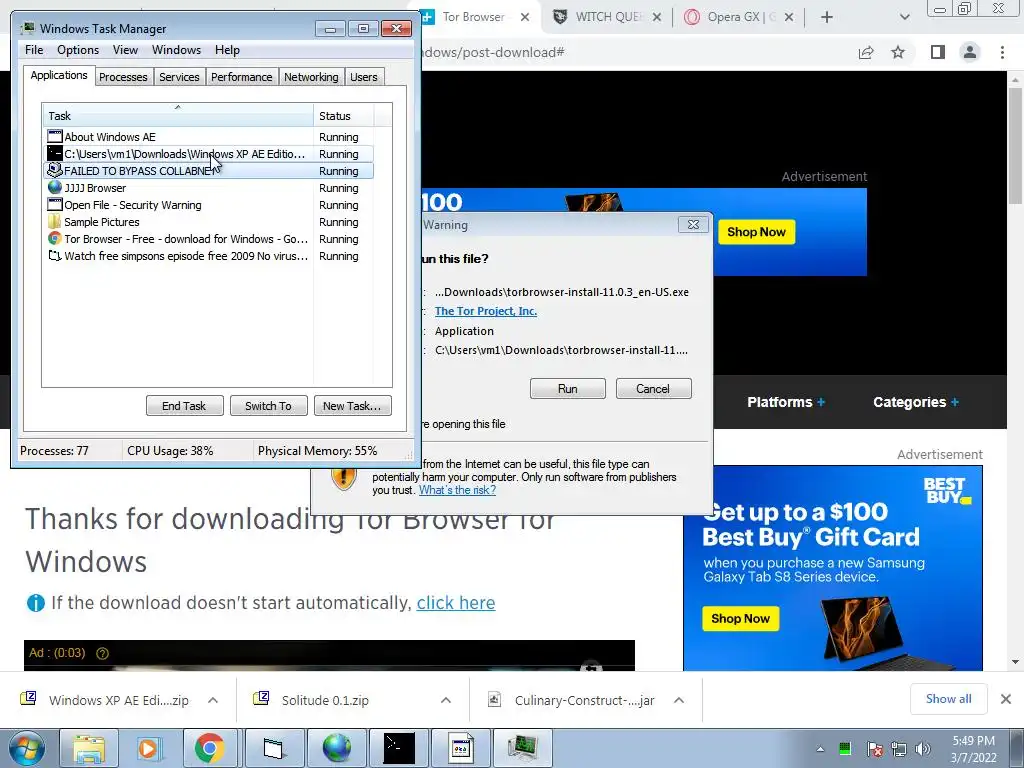Click Show all downloads

(948, 699)
